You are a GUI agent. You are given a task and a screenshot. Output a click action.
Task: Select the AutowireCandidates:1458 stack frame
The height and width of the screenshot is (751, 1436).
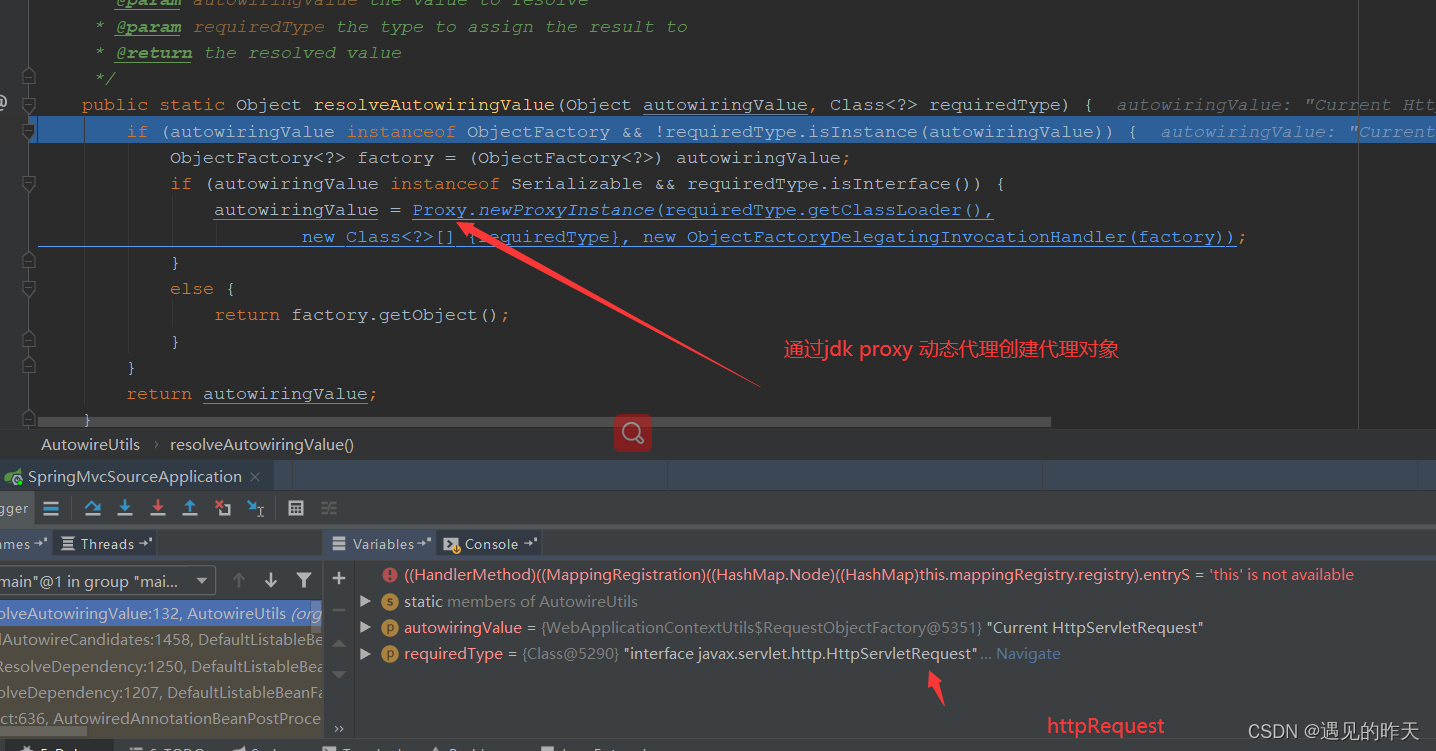click(x=161, y=639)
